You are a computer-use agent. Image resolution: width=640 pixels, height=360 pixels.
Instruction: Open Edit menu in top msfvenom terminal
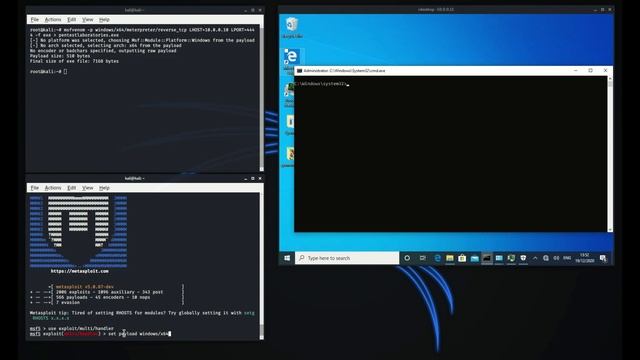pyautogui.click(x=71, y=20)
